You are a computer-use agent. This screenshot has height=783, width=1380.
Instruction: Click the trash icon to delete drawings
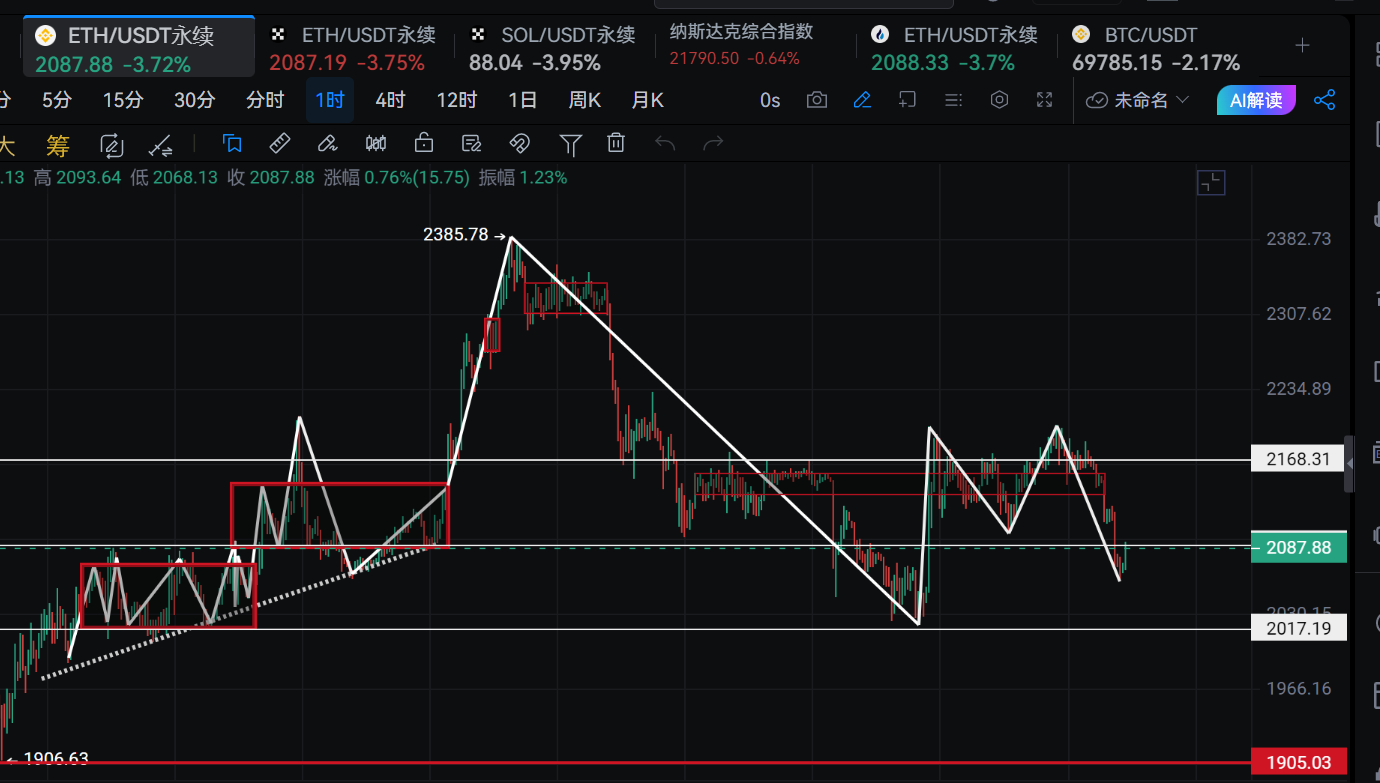616,144
